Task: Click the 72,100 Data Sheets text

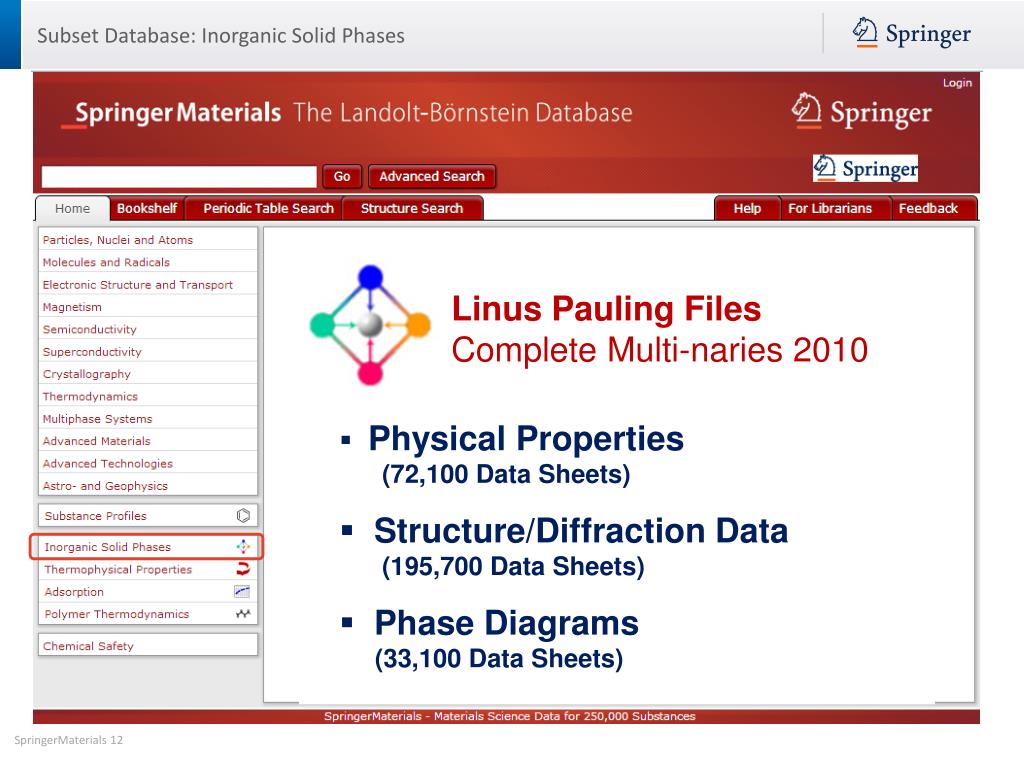Action: pos(506,474)
